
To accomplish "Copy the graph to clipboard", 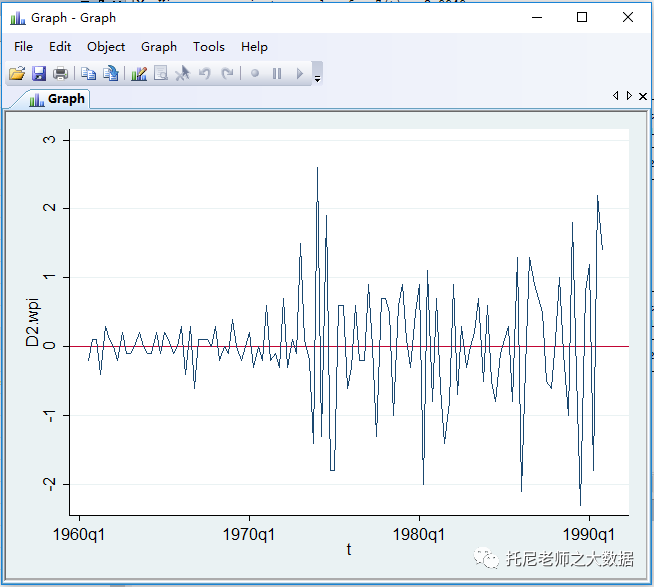I will tap(88, 73).
